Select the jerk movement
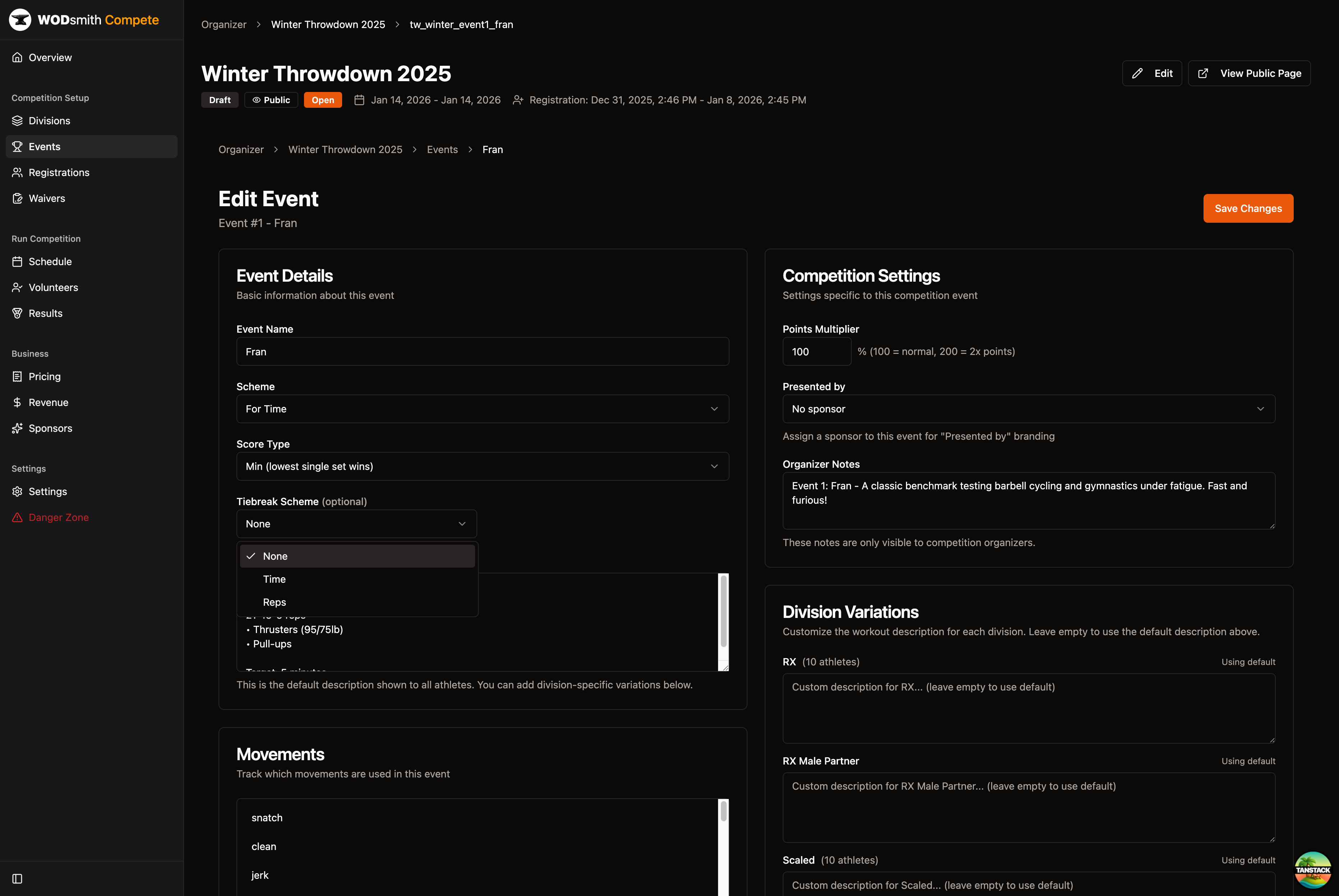Viewport: 1339px width, 896px height. (260, 875)
